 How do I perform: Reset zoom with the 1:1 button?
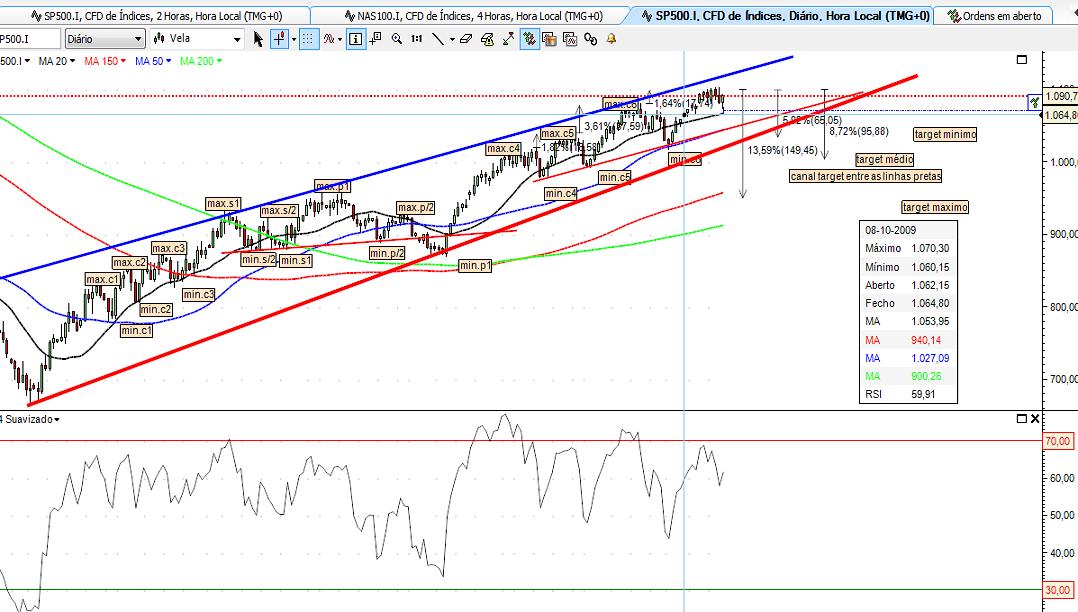coord(417,39)
